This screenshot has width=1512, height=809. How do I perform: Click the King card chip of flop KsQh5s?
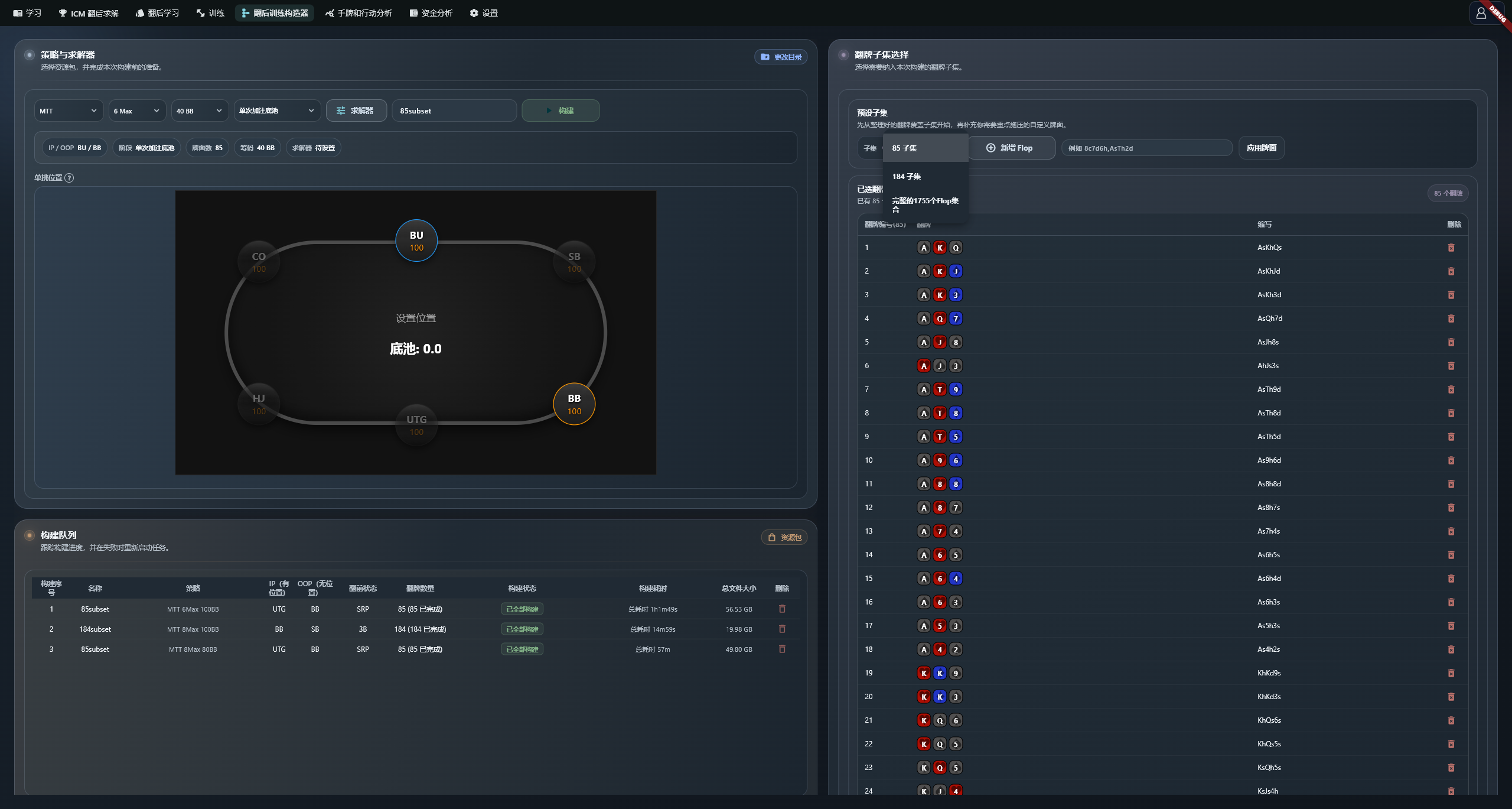coord(924,768)
